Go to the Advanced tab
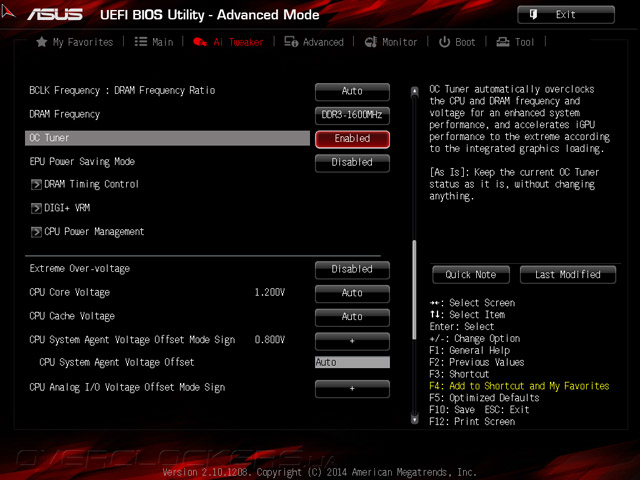The width and height of the screenshot is (640, 480). (314, 42)
